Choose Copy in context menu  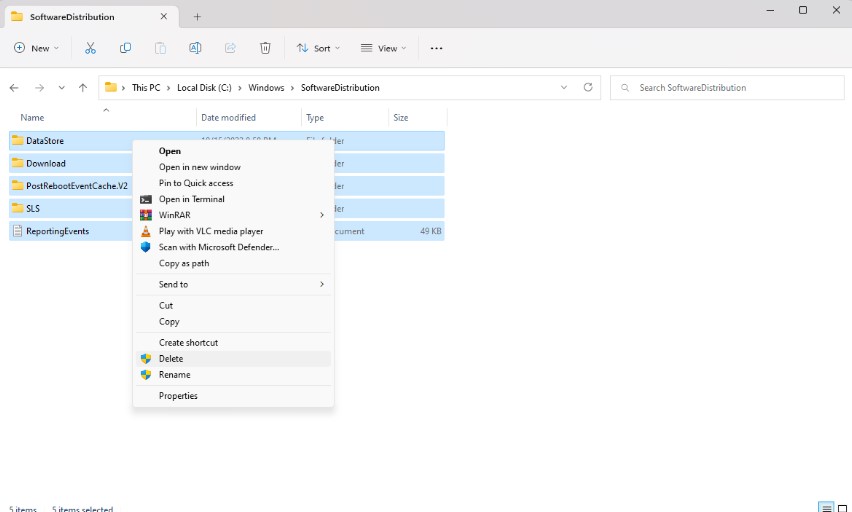point(234,322)
